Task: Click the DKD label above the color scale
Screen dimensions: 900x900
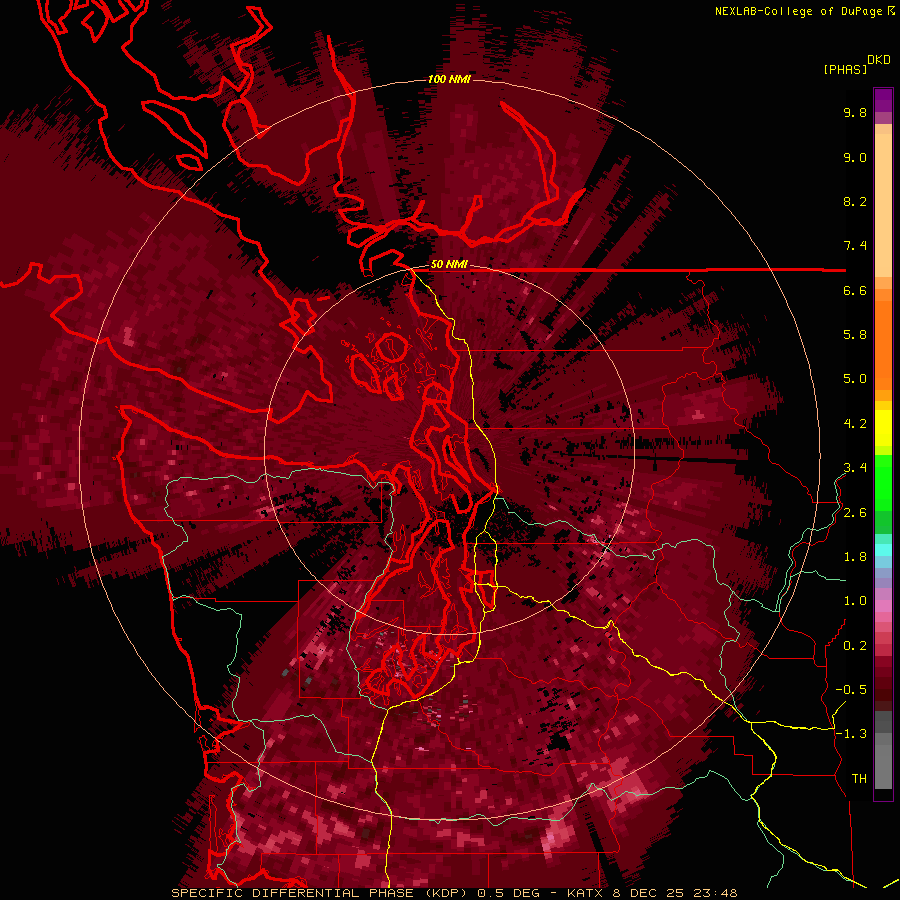Action: [x=879, y=60]
